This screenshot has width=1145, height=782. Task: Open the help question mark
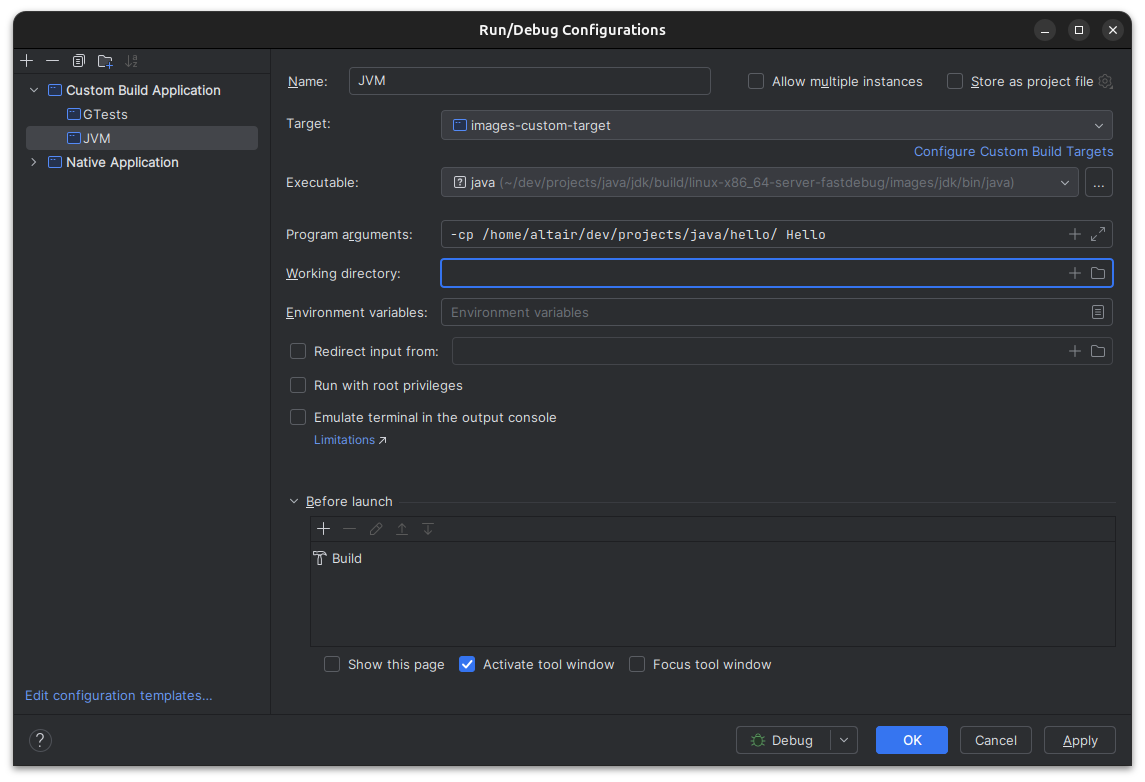[x=40, y=740]
